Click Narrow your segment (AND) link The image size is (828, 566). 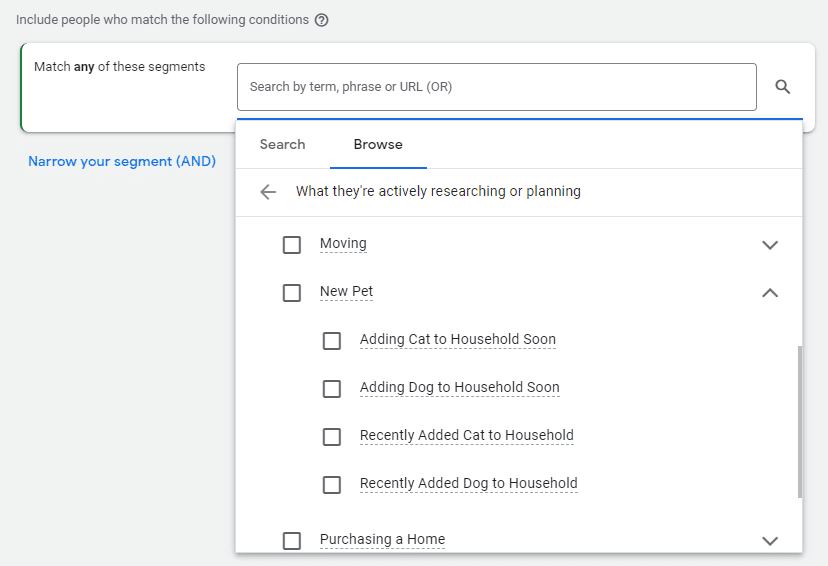(122, 162)
